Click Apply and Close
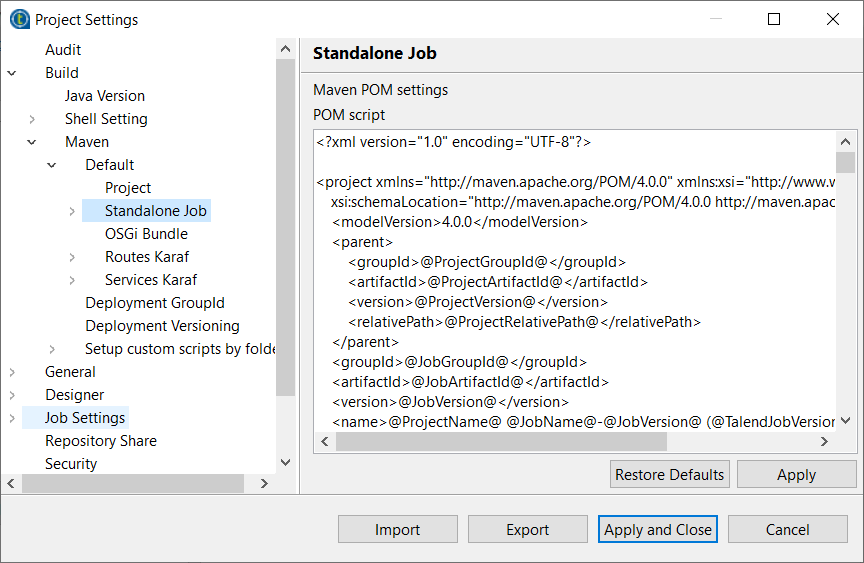Viewport: 864px width, 563px height. tap(658, 530)
